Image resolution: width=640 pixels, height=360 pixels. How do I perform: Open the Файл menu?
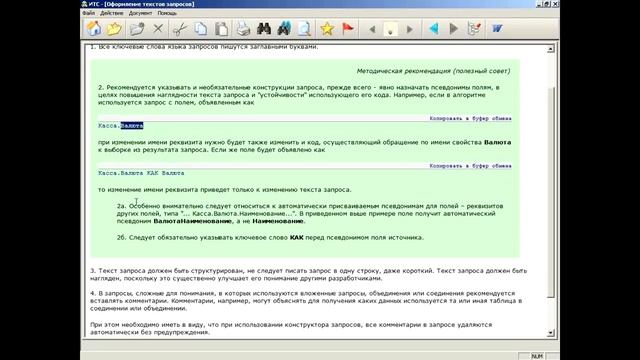pos(89,13)
